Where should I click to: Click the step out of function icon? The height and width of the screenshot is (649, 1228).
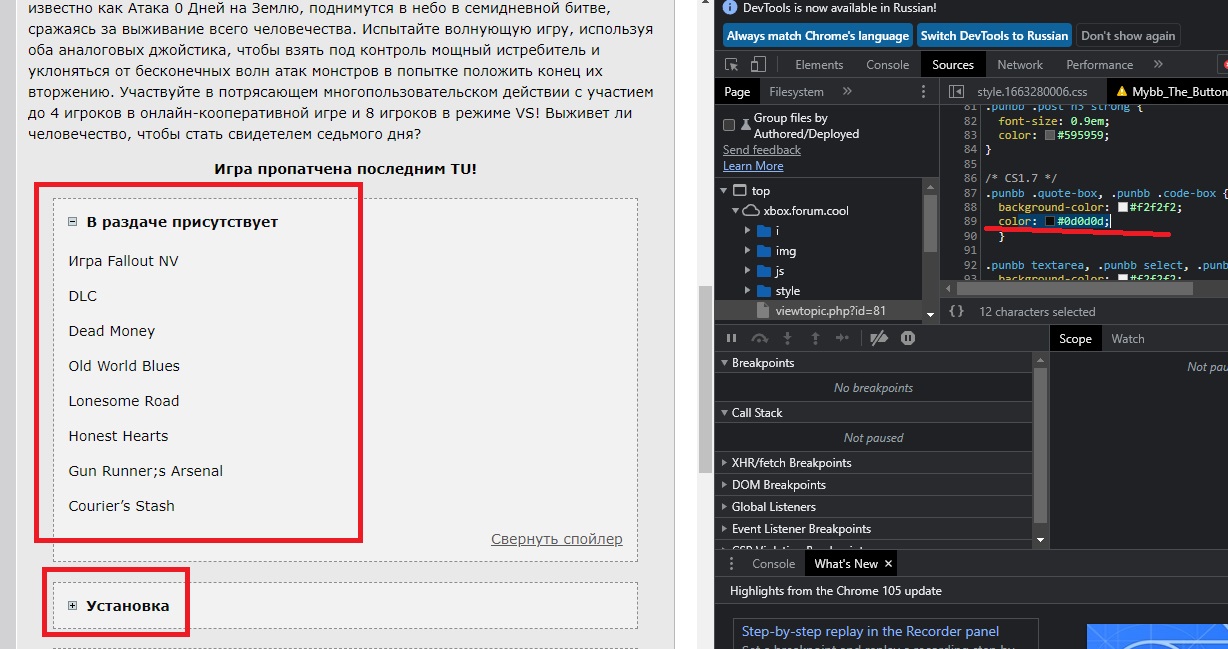(x=815, y=339)
